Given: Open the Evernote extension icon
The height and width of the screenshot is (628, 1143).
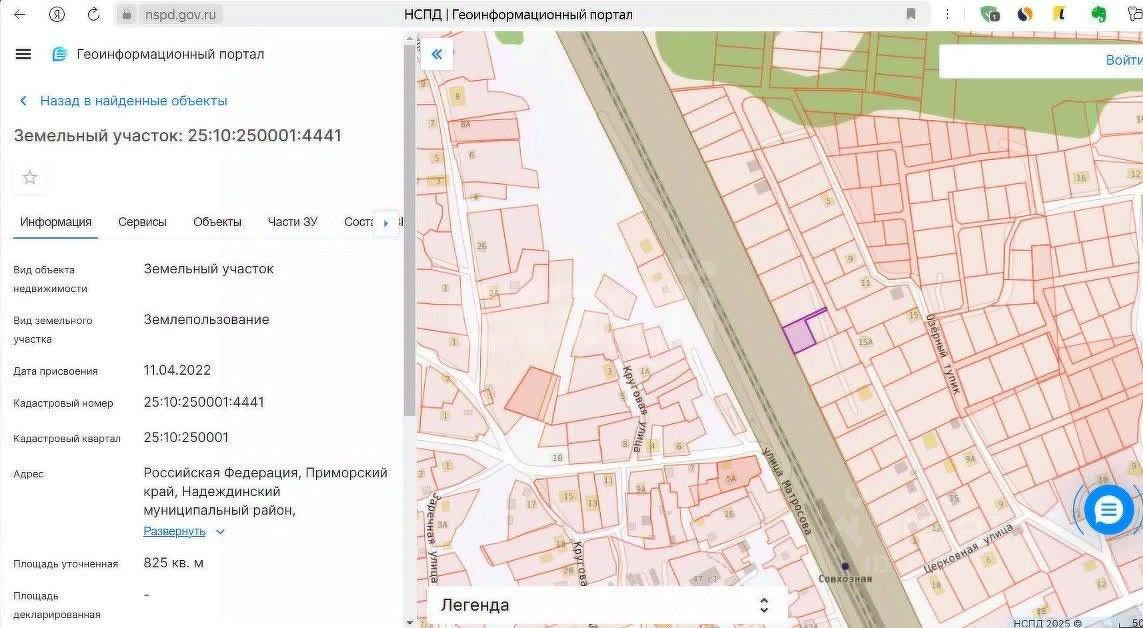Looking at the screenshot, I should pyautogui.click(x=1098, y=15).
